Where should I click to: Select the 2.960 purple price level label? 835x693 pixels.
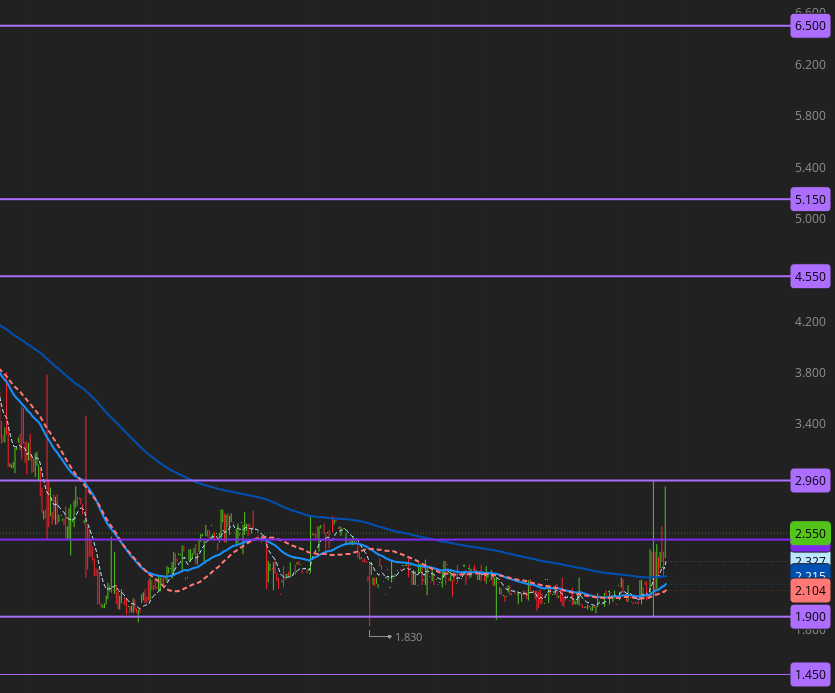pos(810,481)
